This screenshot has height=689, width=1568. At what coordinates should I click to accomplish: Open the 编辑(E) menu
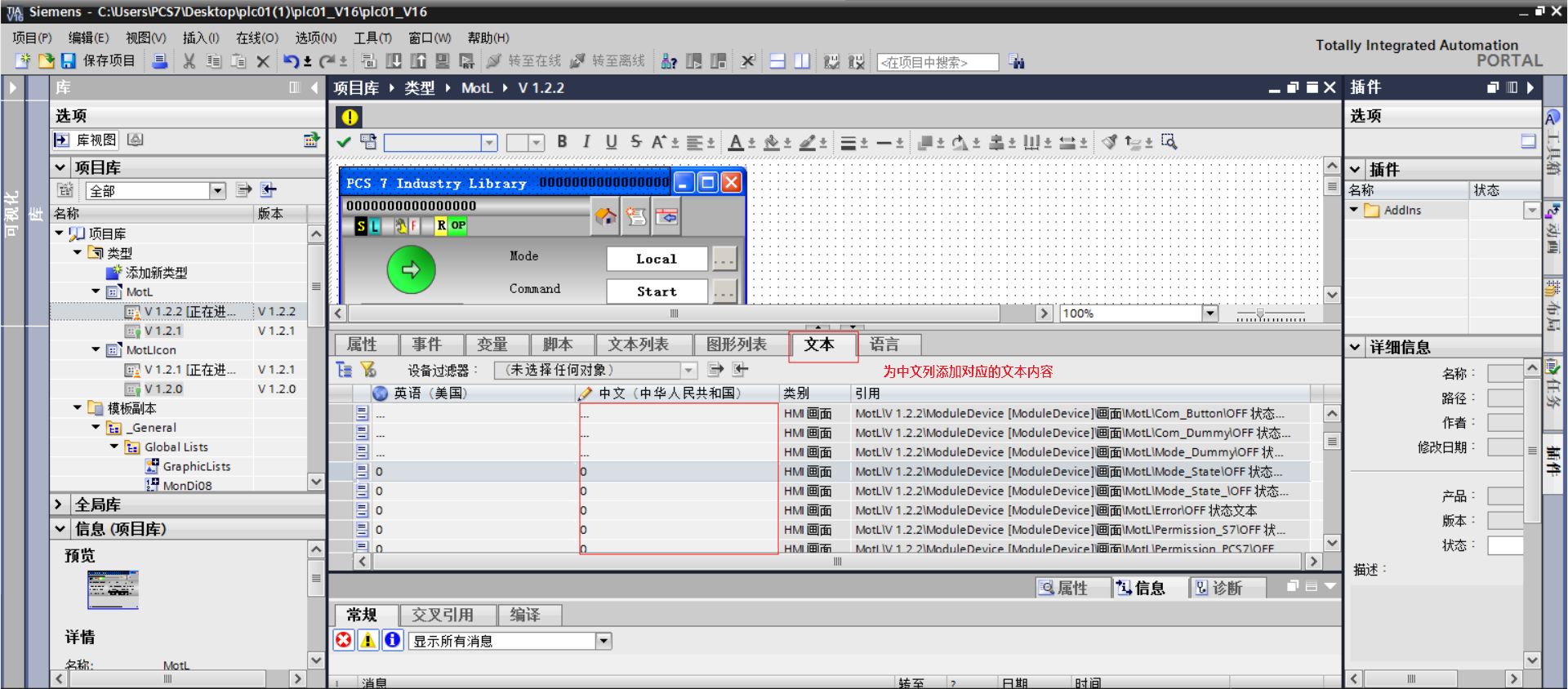[x=88, y=38]
